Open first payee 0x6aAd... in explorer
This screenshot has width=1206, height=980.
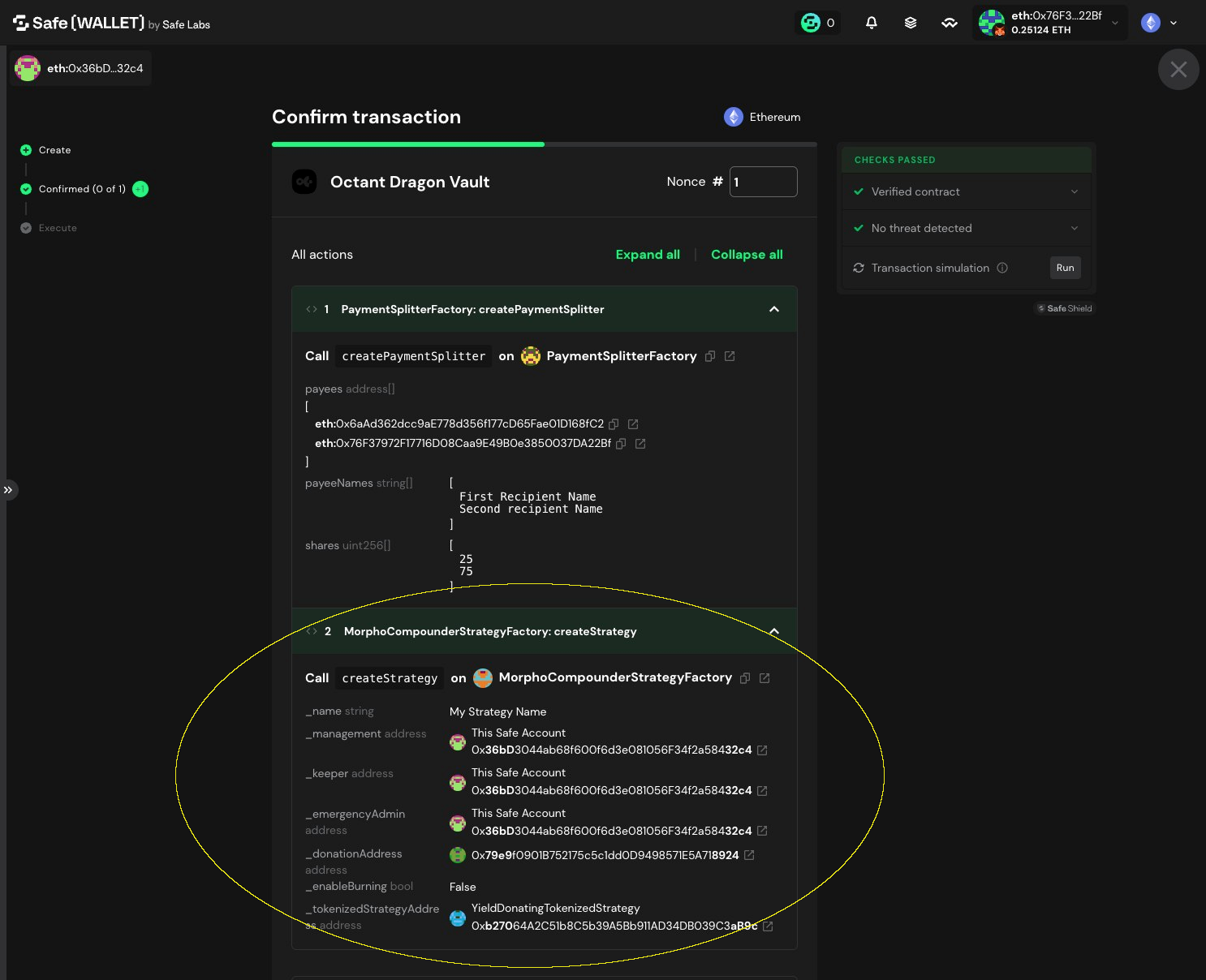click(x=633, y=424)
